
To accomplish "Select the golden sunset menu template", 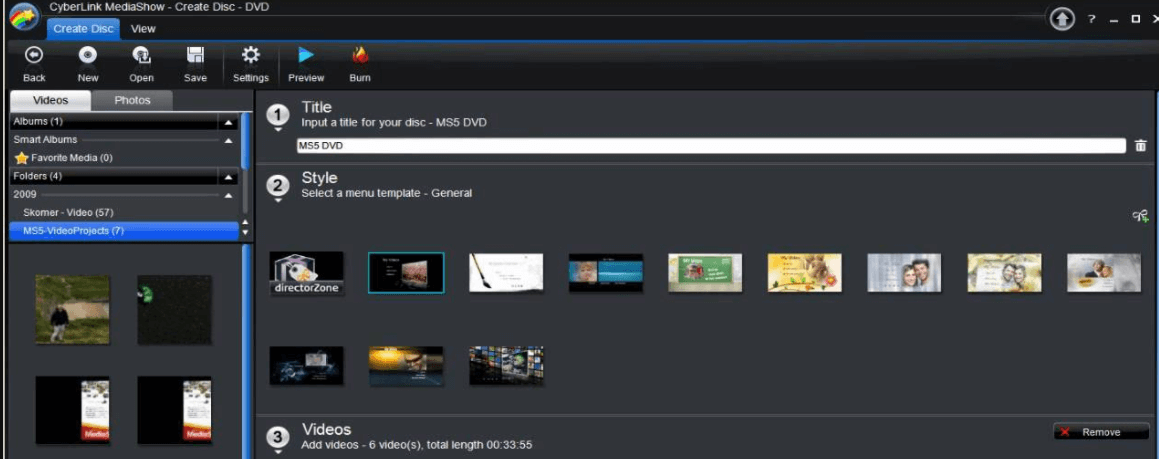I will [x=406, y=365].
